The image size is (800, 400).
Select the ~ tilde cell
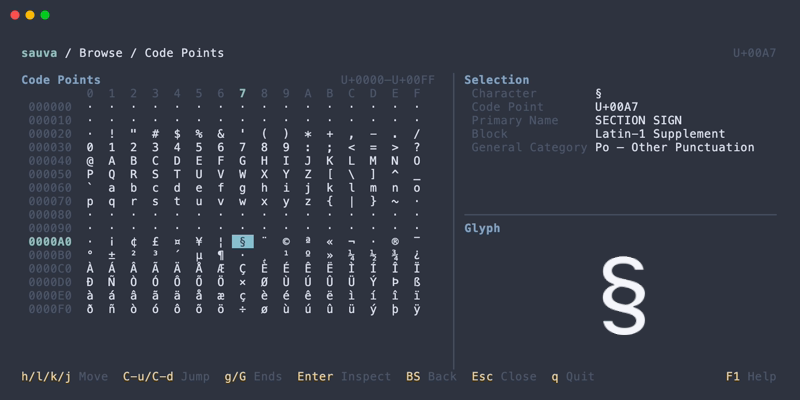(x=395, y=201)
